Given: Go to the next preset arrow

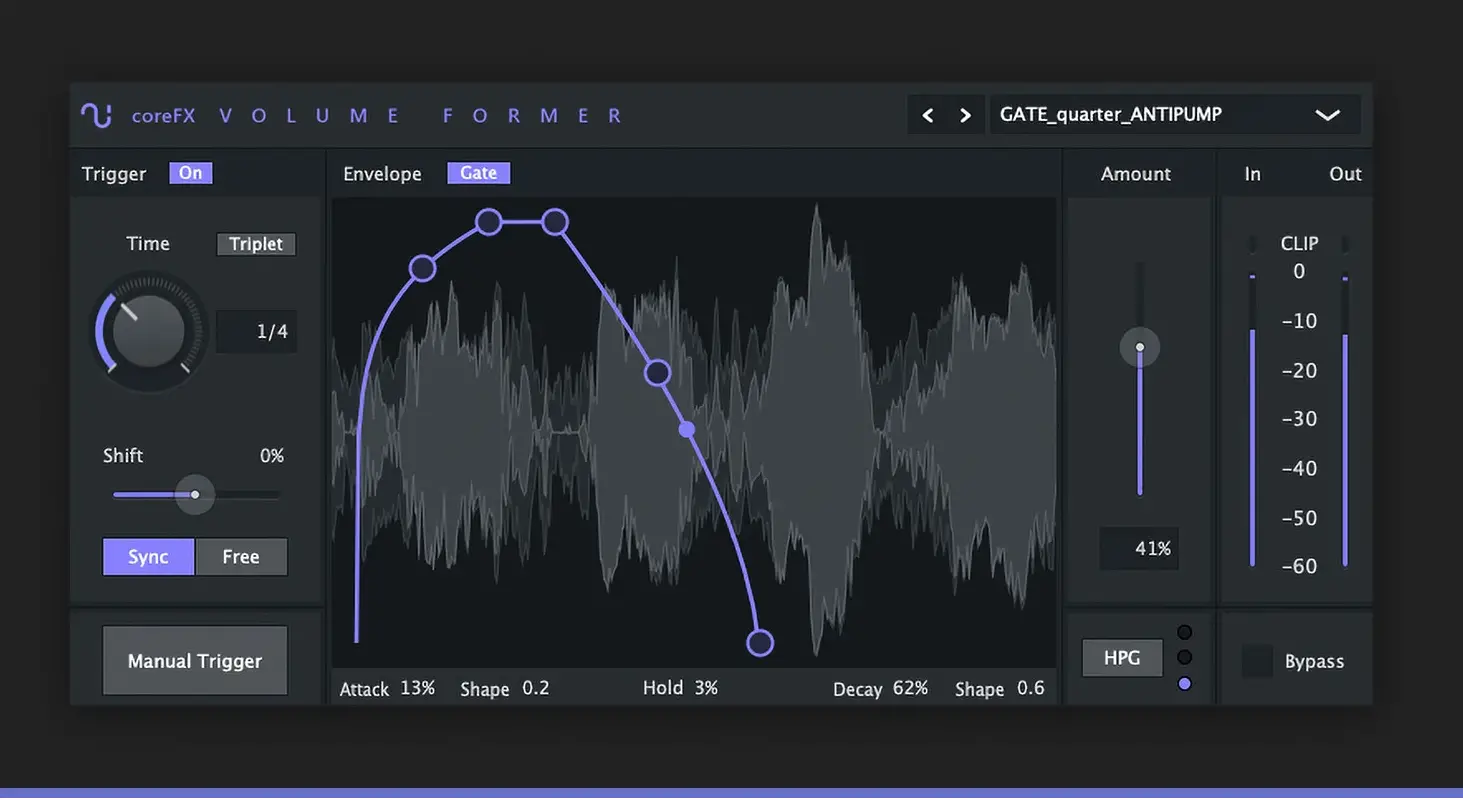Looking at the screenshot, I should (965, 115).
